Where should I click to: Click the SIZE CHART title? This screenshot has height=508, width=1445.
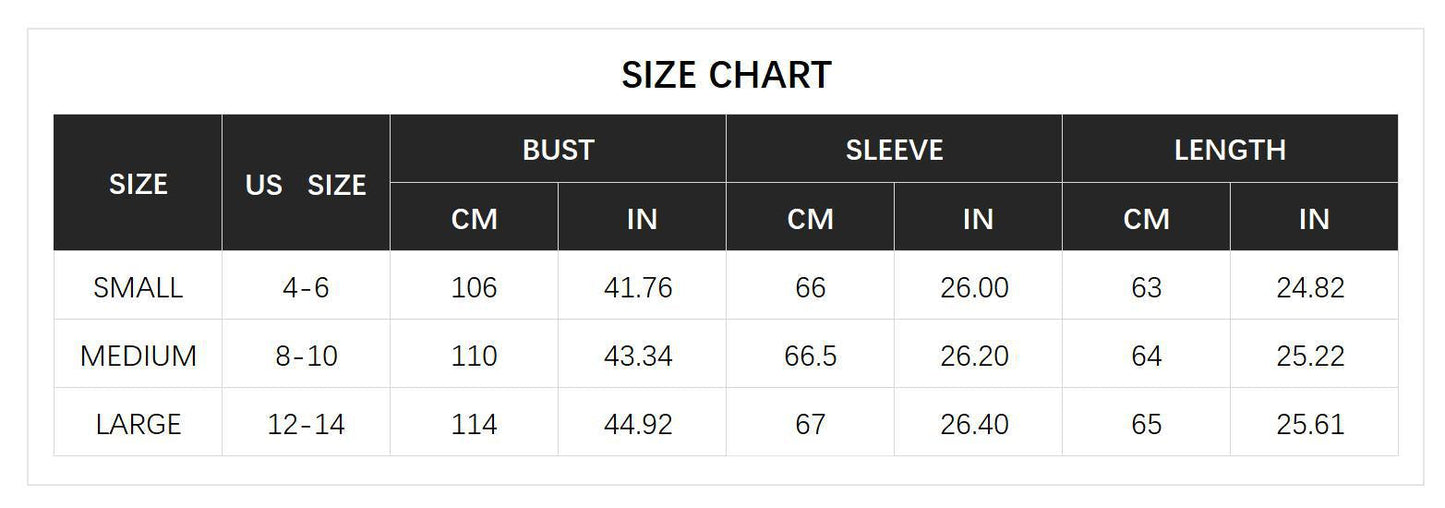tap(726, 75)
